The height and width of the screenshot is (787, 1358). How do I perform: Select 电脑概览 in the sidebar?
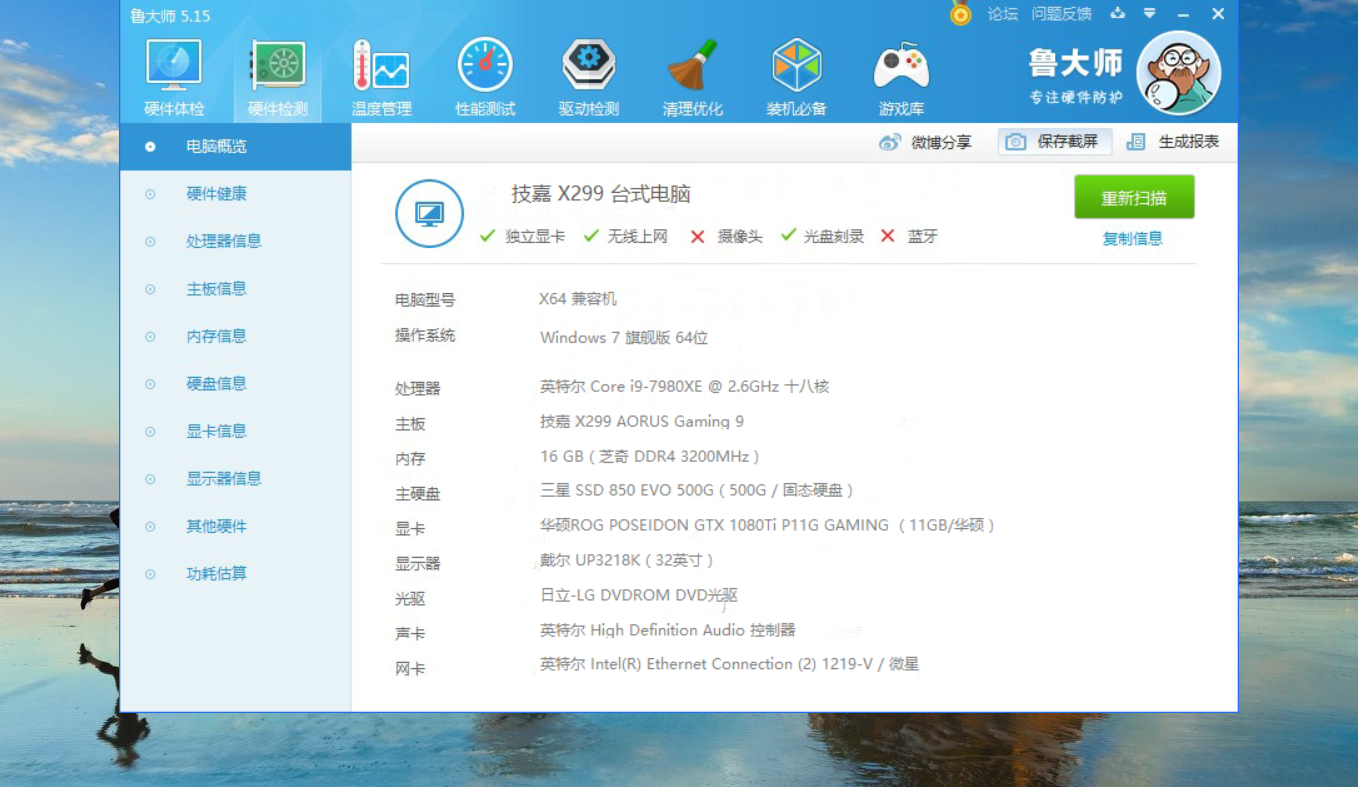click(235, 146)
